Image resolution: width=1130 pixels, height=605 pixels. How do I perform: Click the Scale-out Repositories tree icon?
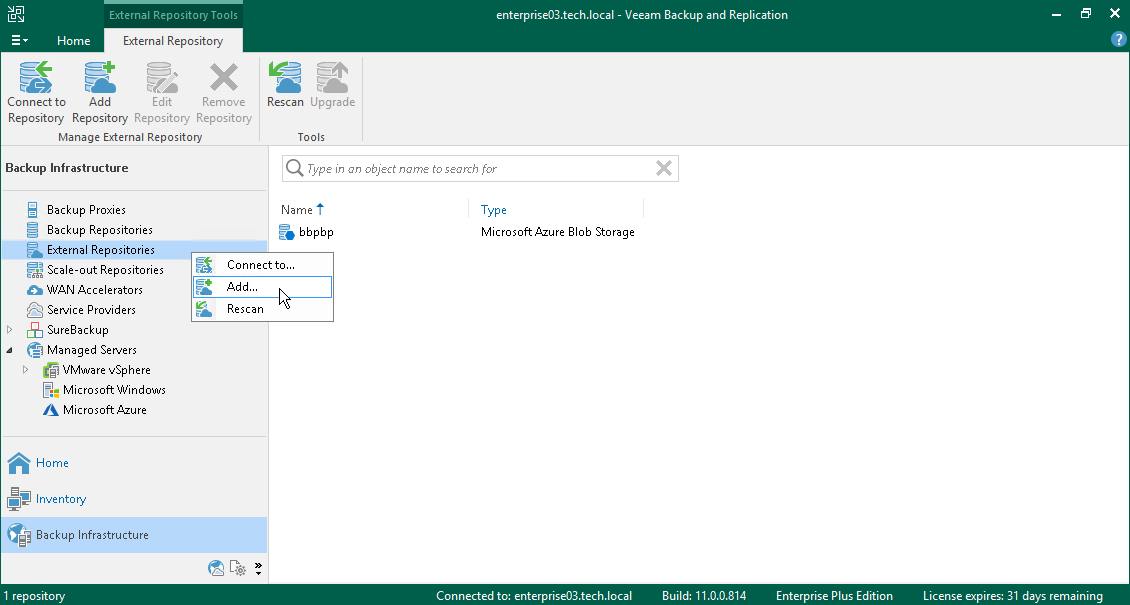pos(34,270)
